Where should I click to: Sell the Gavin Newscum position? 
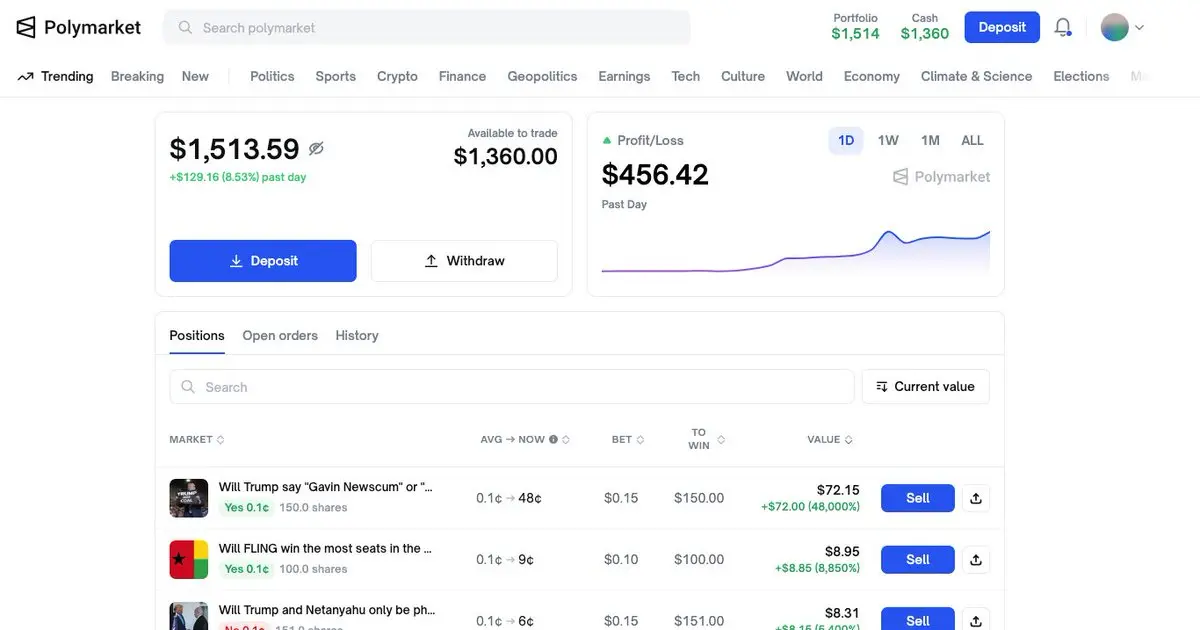pos(918,498)
